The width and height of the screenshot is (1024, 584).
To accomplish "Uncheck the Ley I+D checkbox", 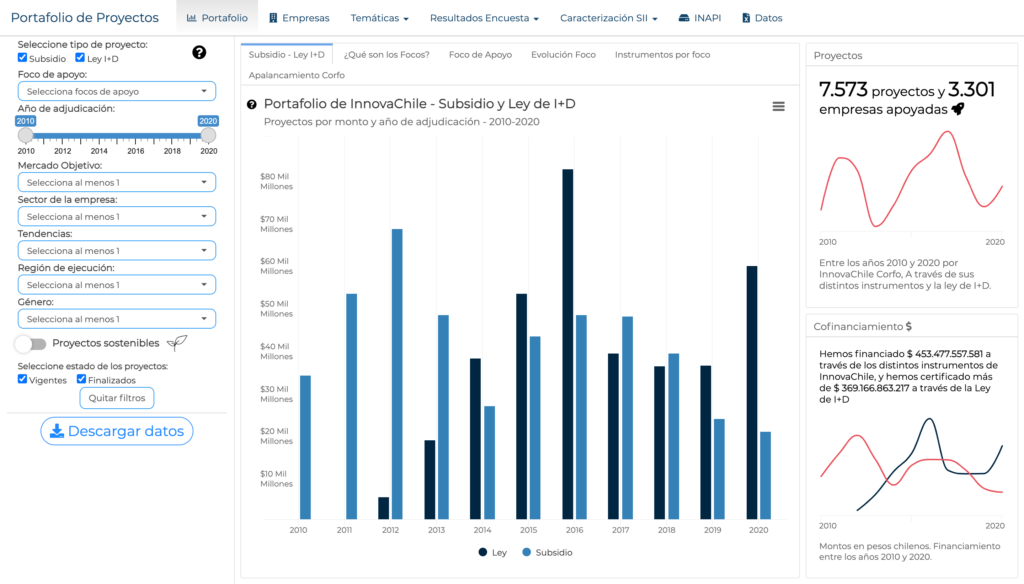I will [80, 58].
